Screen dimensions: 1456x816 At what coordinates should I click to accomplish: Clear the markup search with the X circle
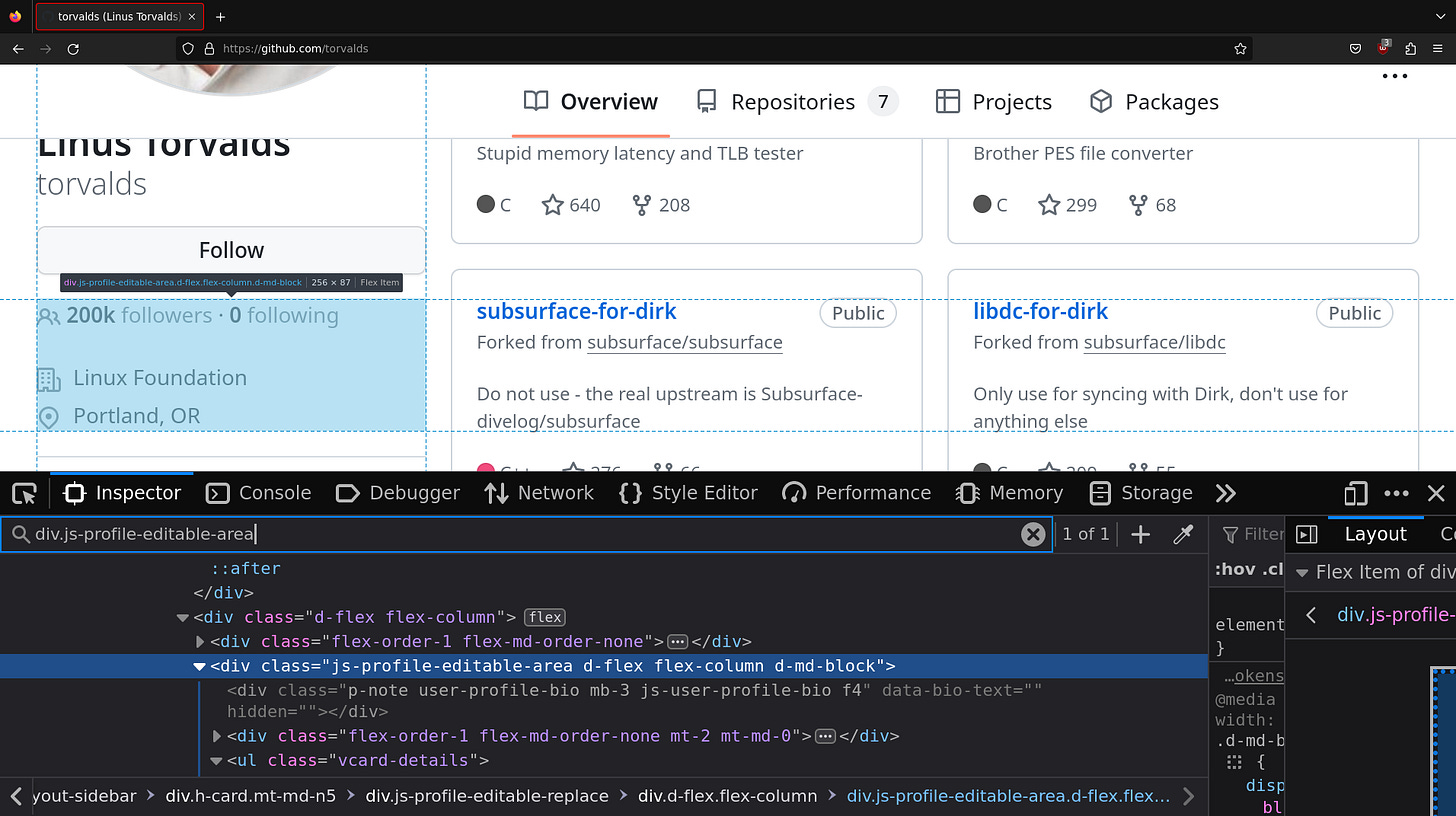click(1033, 534)
